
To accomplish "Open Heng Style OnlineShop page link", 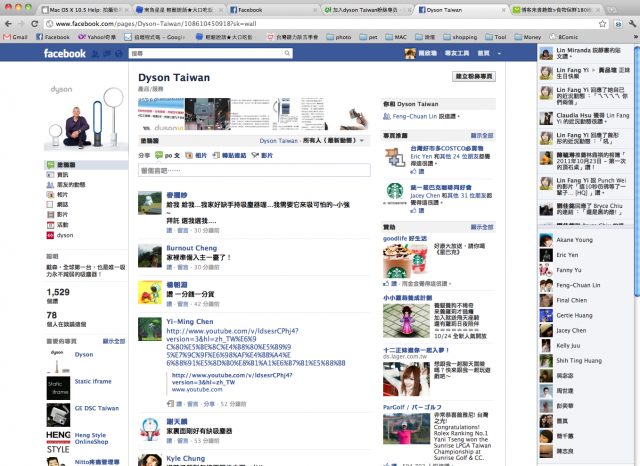I will click(x=91, y=438).
